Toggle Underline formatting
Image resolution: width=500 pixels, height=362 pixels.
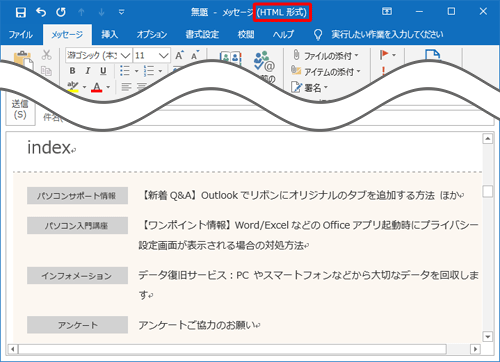[103, 71]
